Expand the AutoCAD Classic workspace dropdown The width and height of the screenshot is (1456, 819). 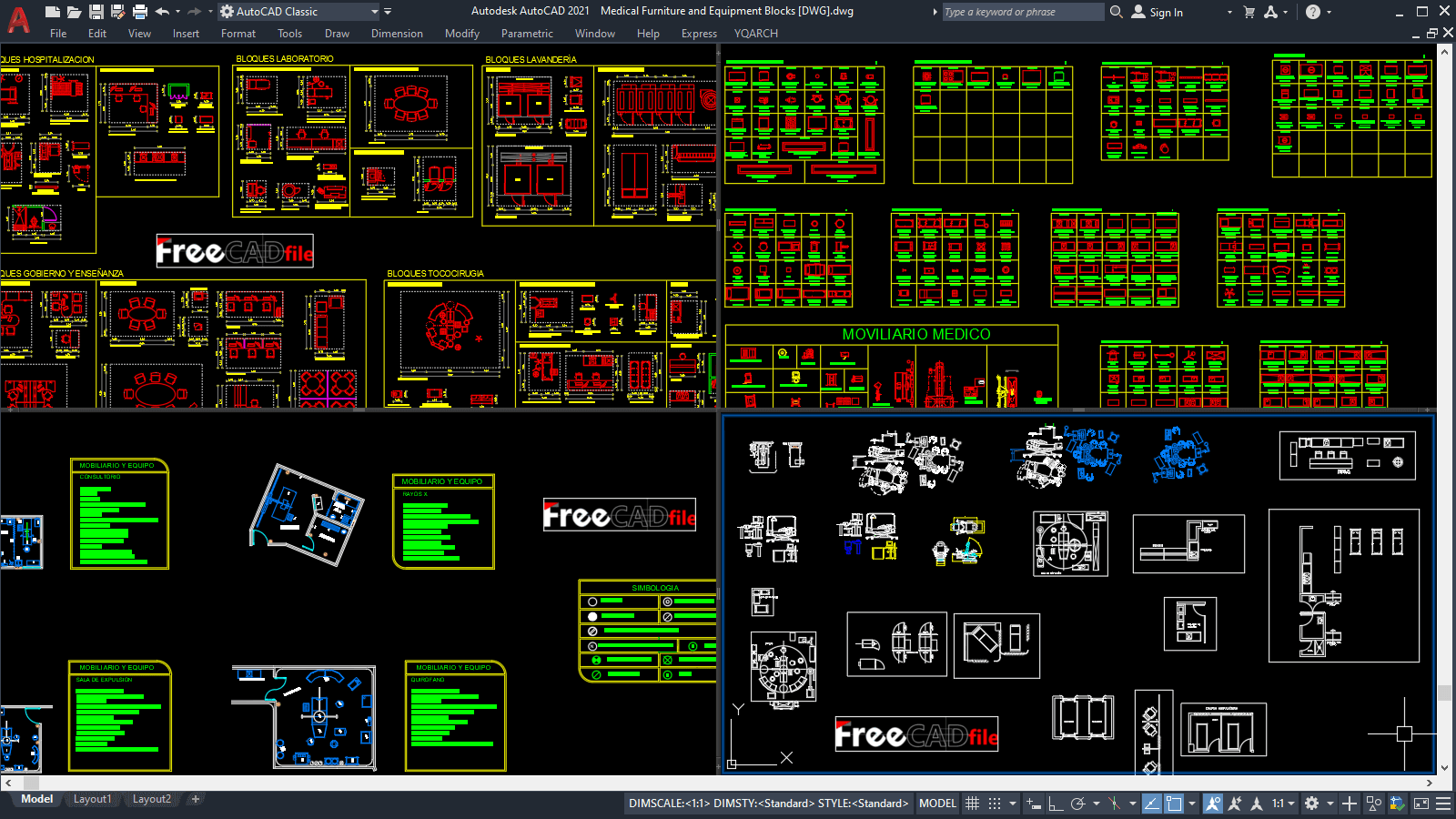pyautogui.click(x=374, y=12)
